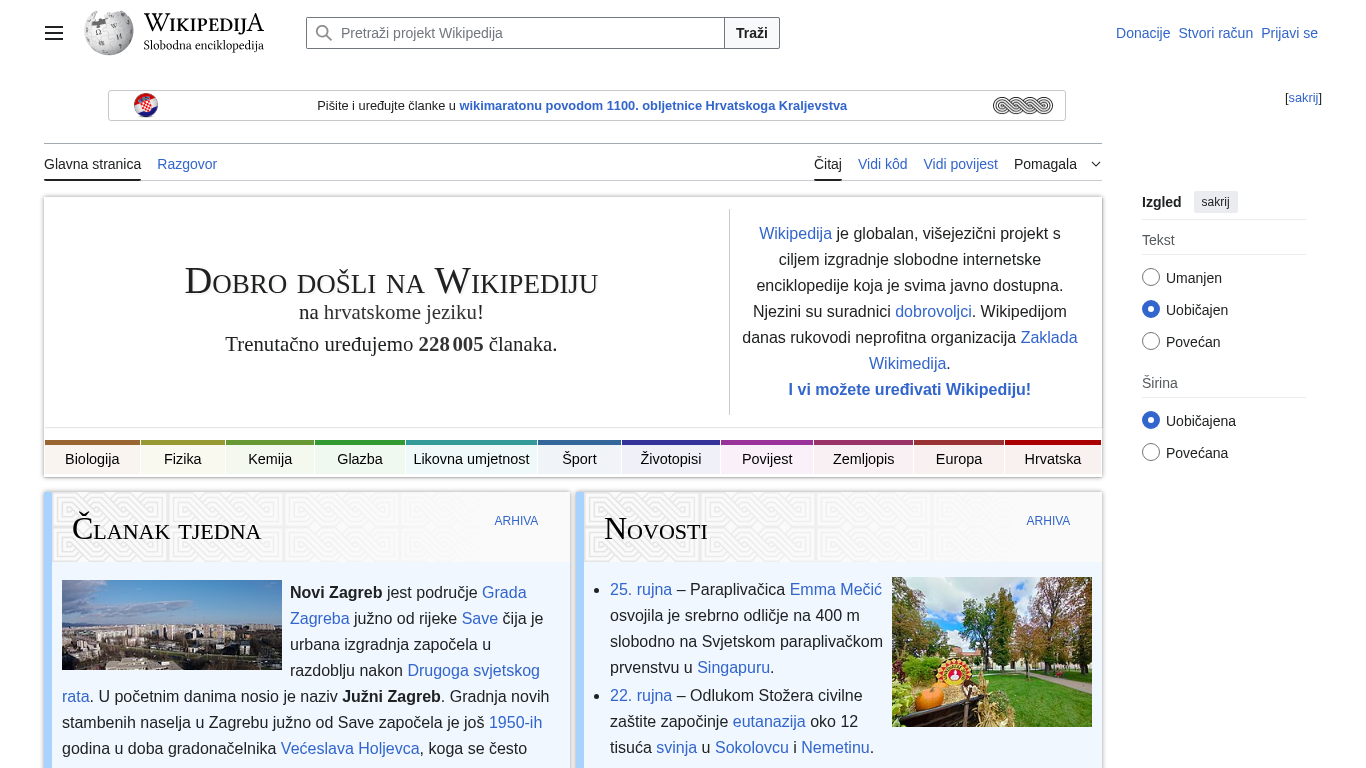Image resolution: width=1366 pixels, height=768 pixels.
Task: Follow the Prijavi se login link
Action: pyautogui.click(x=1289, y=33)
